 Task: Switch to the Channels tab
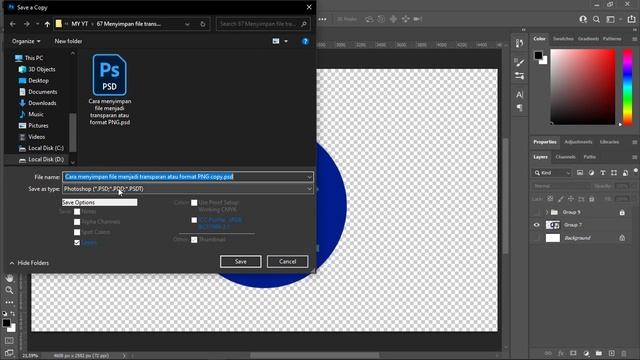[565, 157]
